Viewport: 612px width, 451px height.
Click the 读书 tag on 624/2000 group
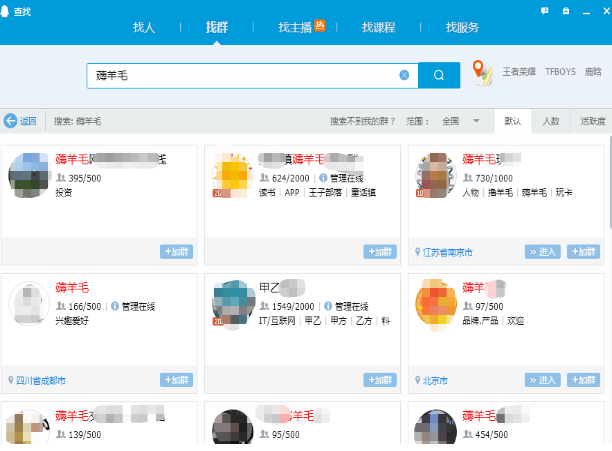(267, 192)
